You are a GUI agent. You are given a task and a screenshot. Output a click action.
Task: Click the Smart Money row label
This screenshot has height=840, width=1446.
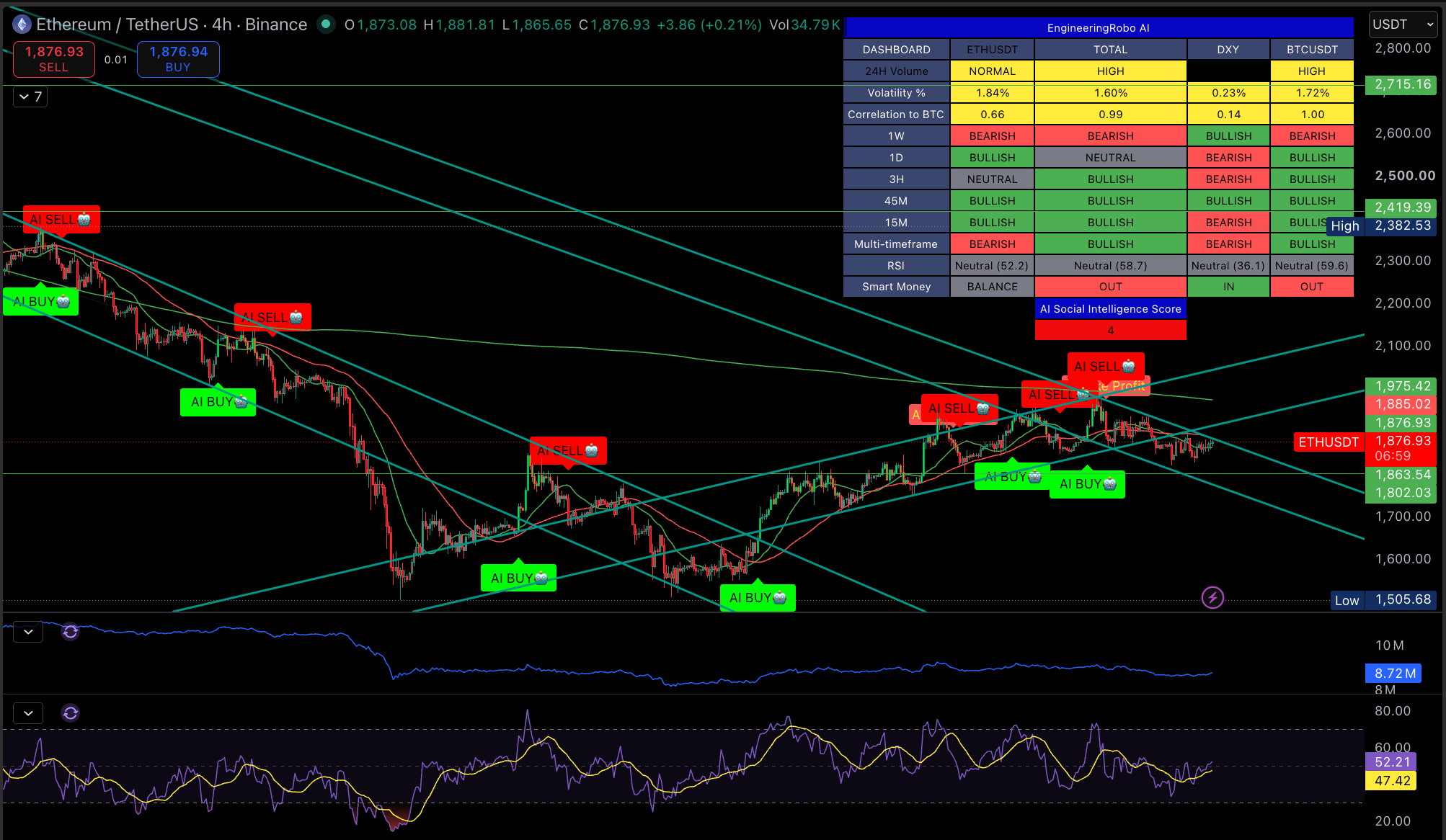point(897,287)
